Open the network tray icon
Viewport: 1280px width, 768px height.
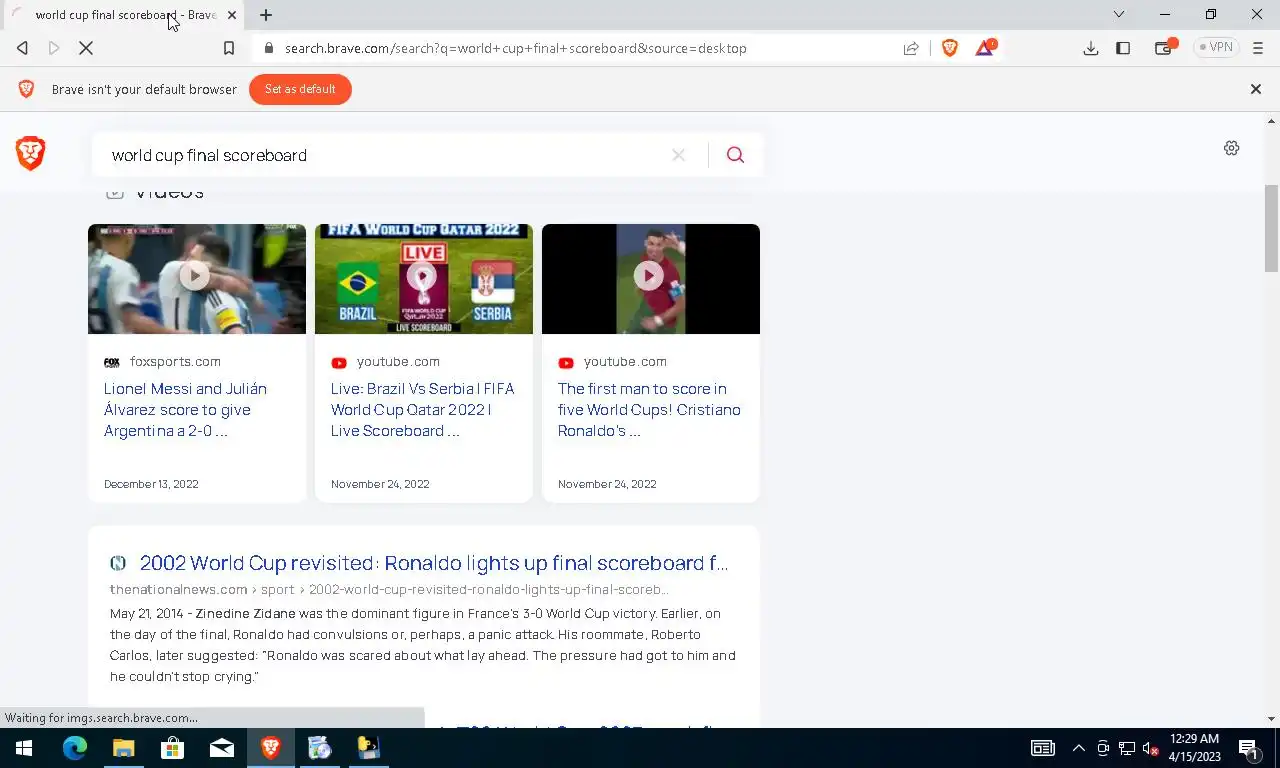click(1127, 748)
